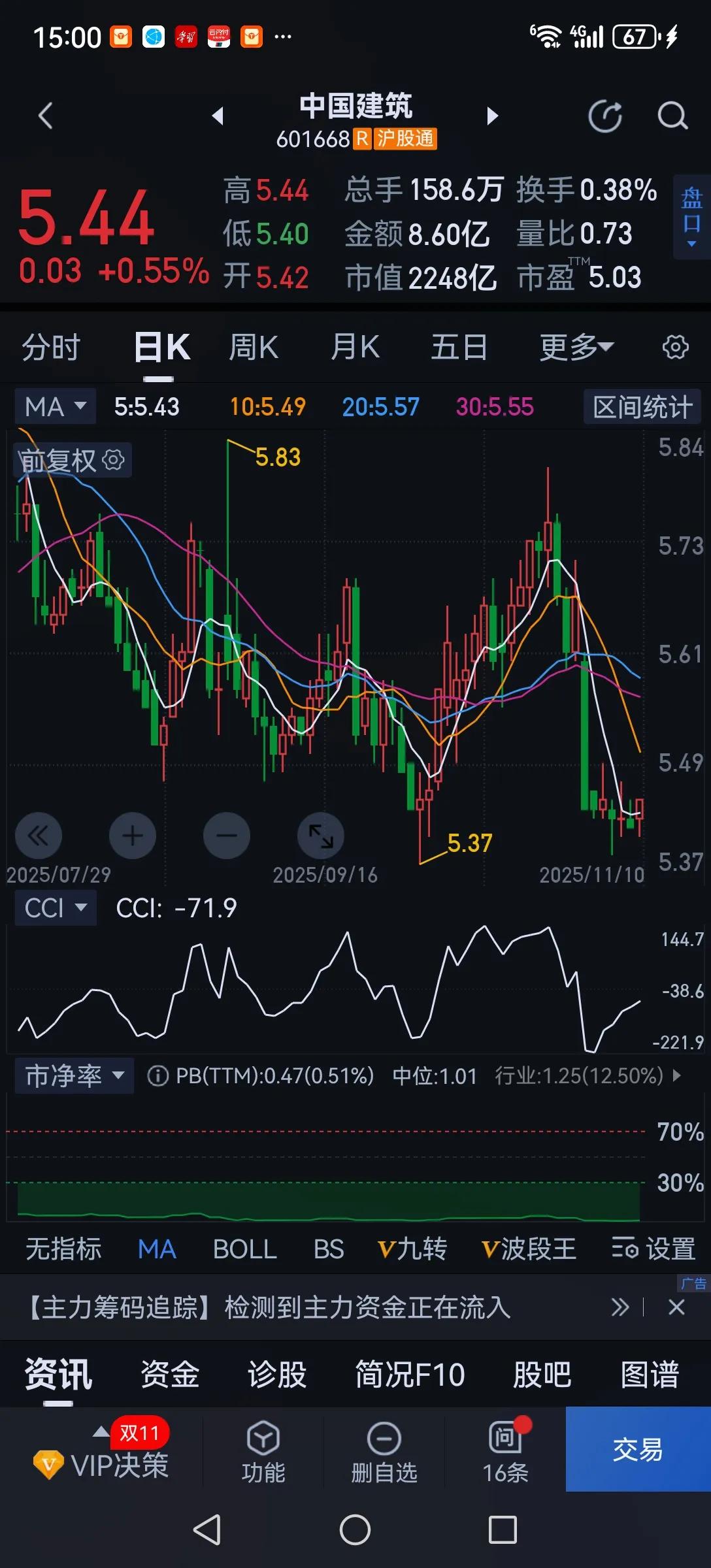Zoom out the K-line chart

coord(227,835)
